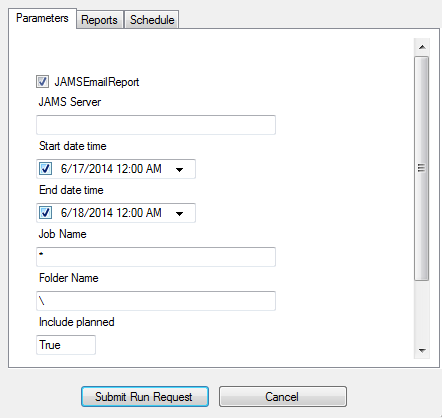The image size is (442, 418).
Task: Click inside the Job Name field
Action: point(156,257)
